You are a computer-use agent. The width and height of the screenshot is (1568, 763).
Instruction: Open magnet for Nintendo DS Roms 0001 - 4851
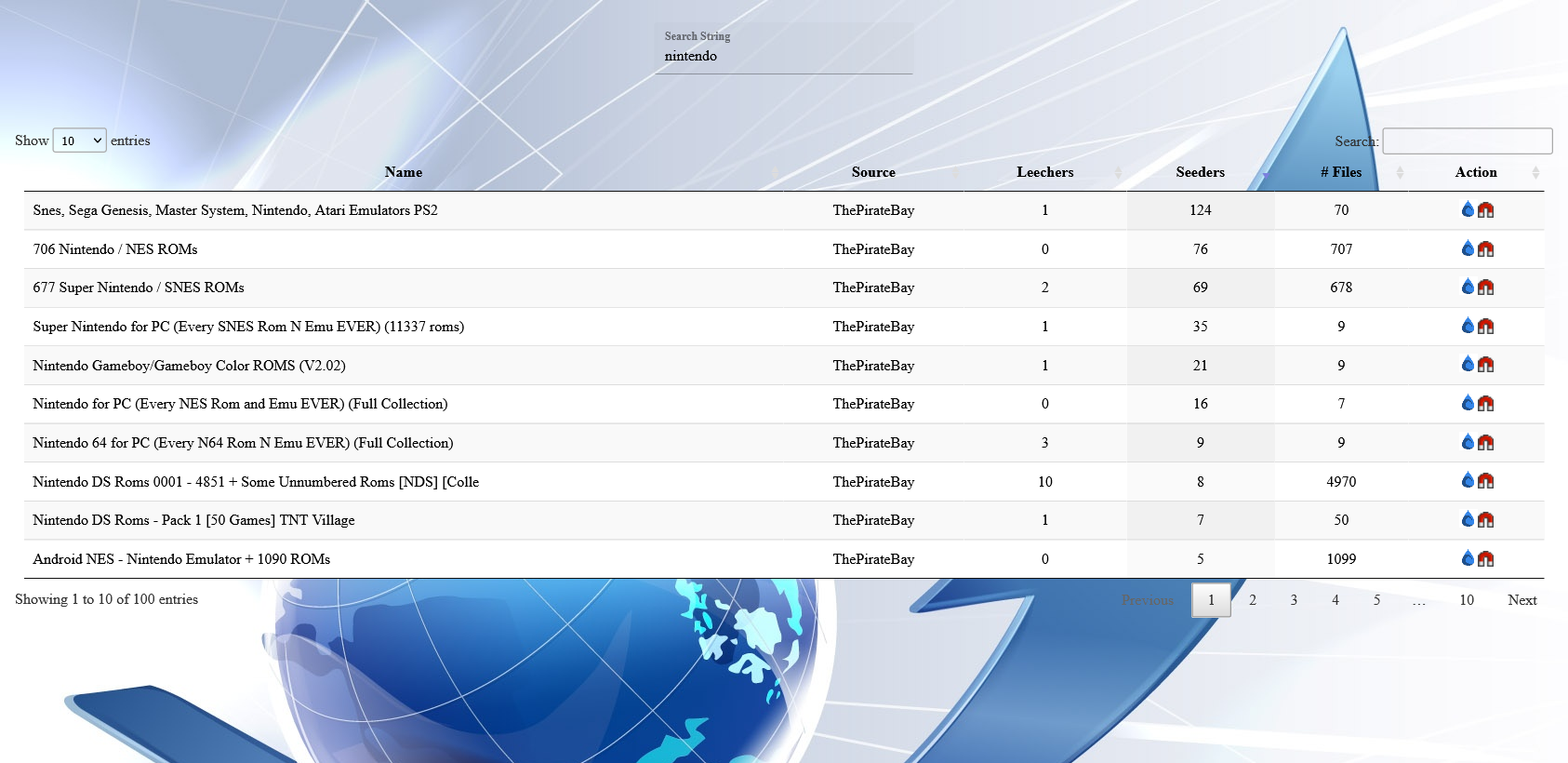tap(1485, 482)
